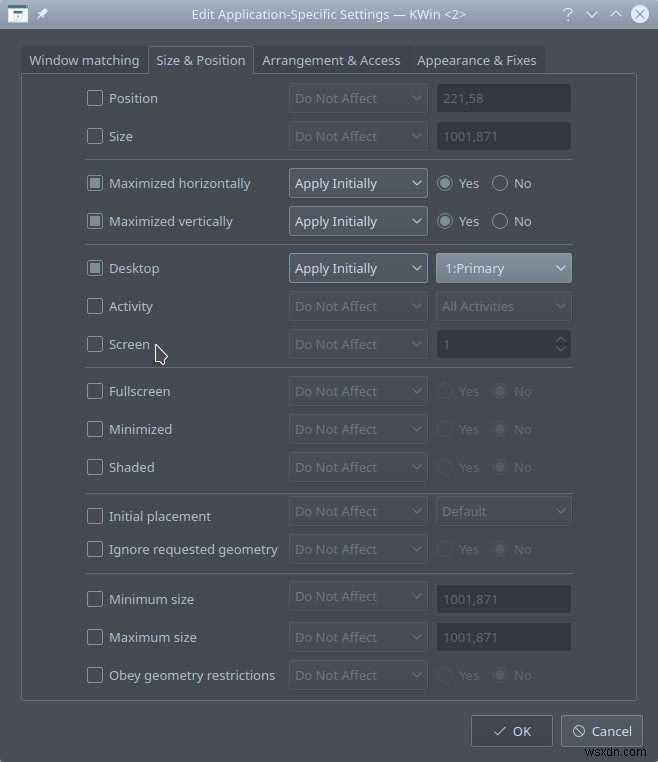The image size is (658, 762).
Task: Click the keep-below down chevron in titlebar
Action: click(x=591, y=14)
